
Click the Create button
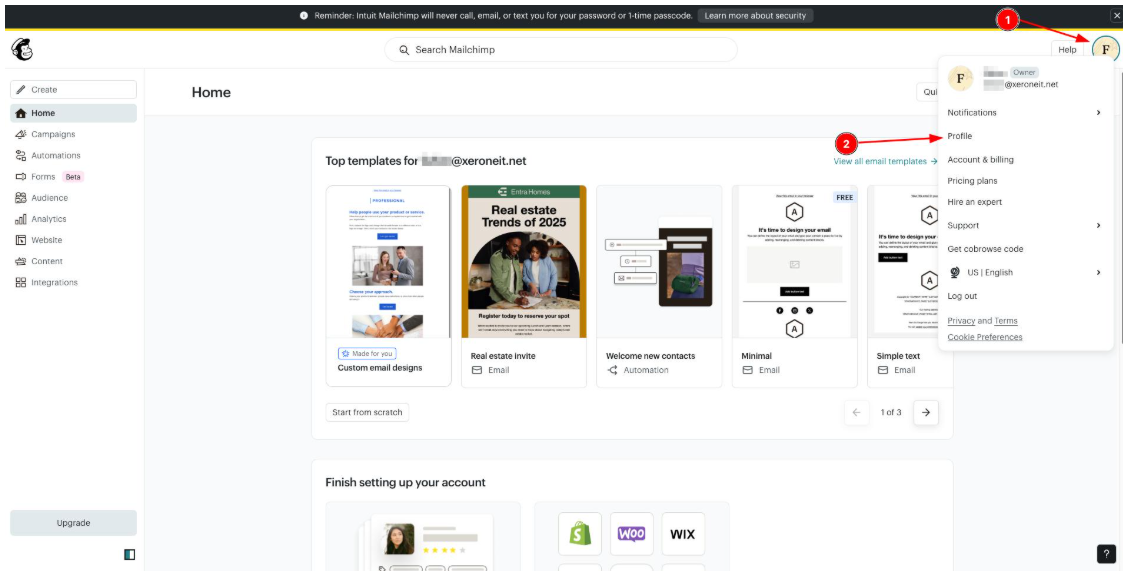point(73,90)
